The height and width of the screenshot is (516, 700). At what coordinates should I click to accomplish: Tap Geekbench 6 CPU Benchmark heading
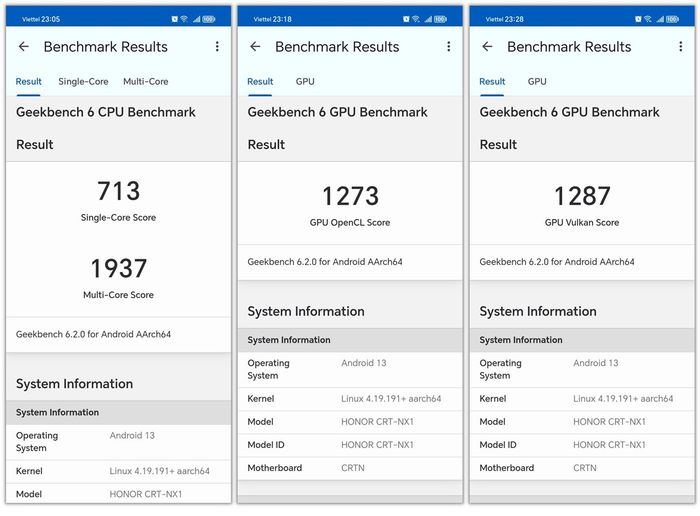tap(106, 112)
